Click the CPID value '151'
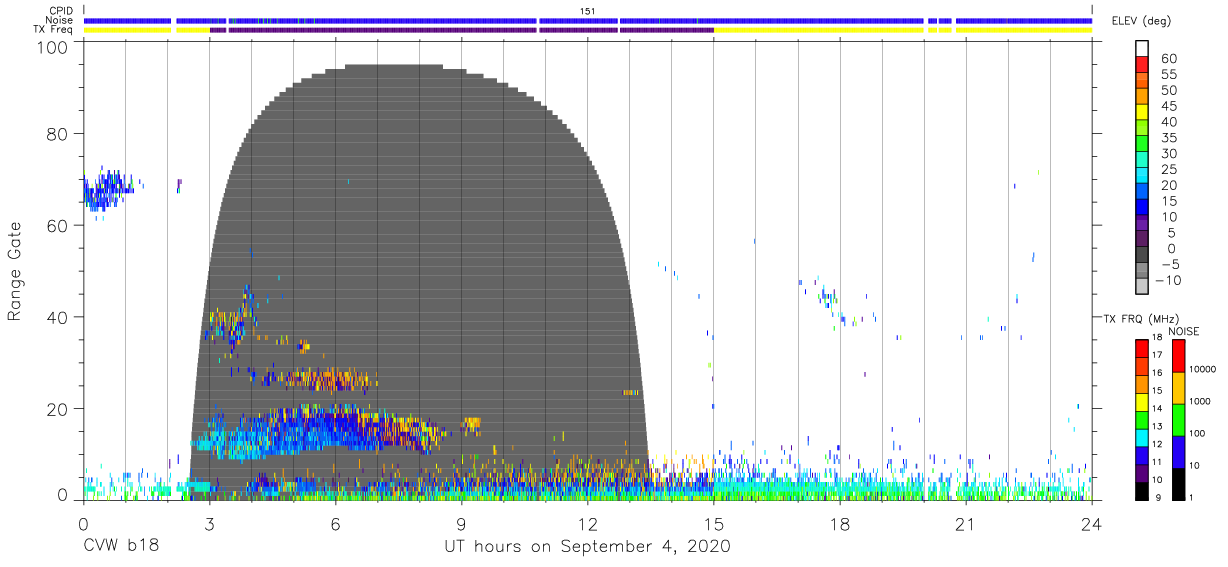The image size is (1228, 567). click(588, 11)
